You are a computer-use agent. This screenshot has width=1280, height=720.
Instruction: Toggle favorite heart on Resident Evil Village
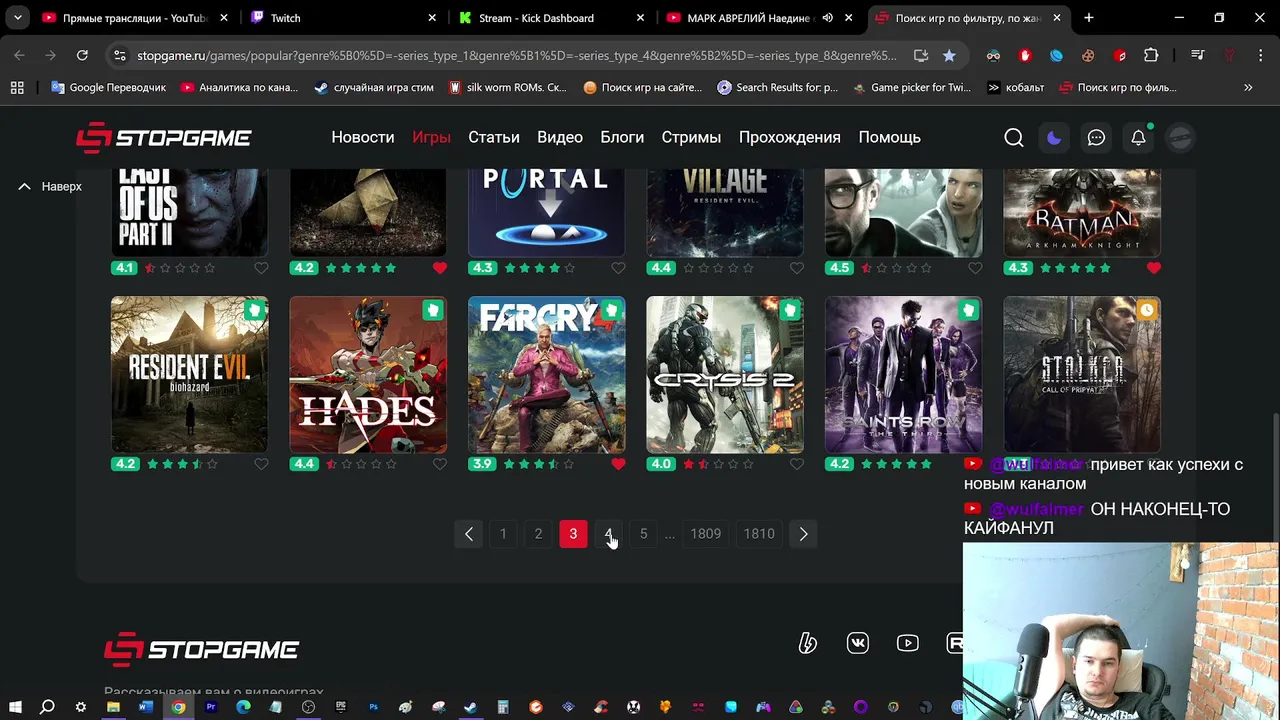pos(797,268)
